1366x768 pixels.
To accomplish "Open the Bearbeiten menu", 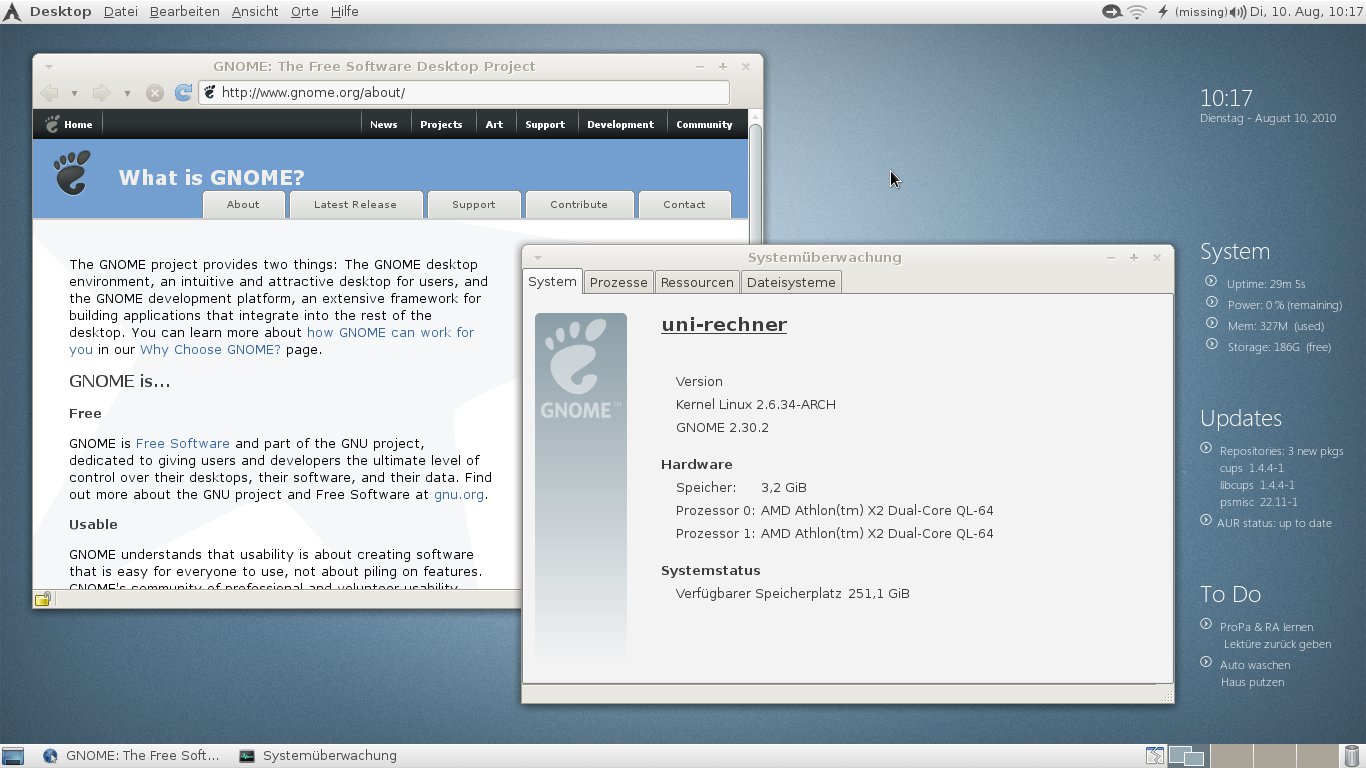I will pos(185,12).
